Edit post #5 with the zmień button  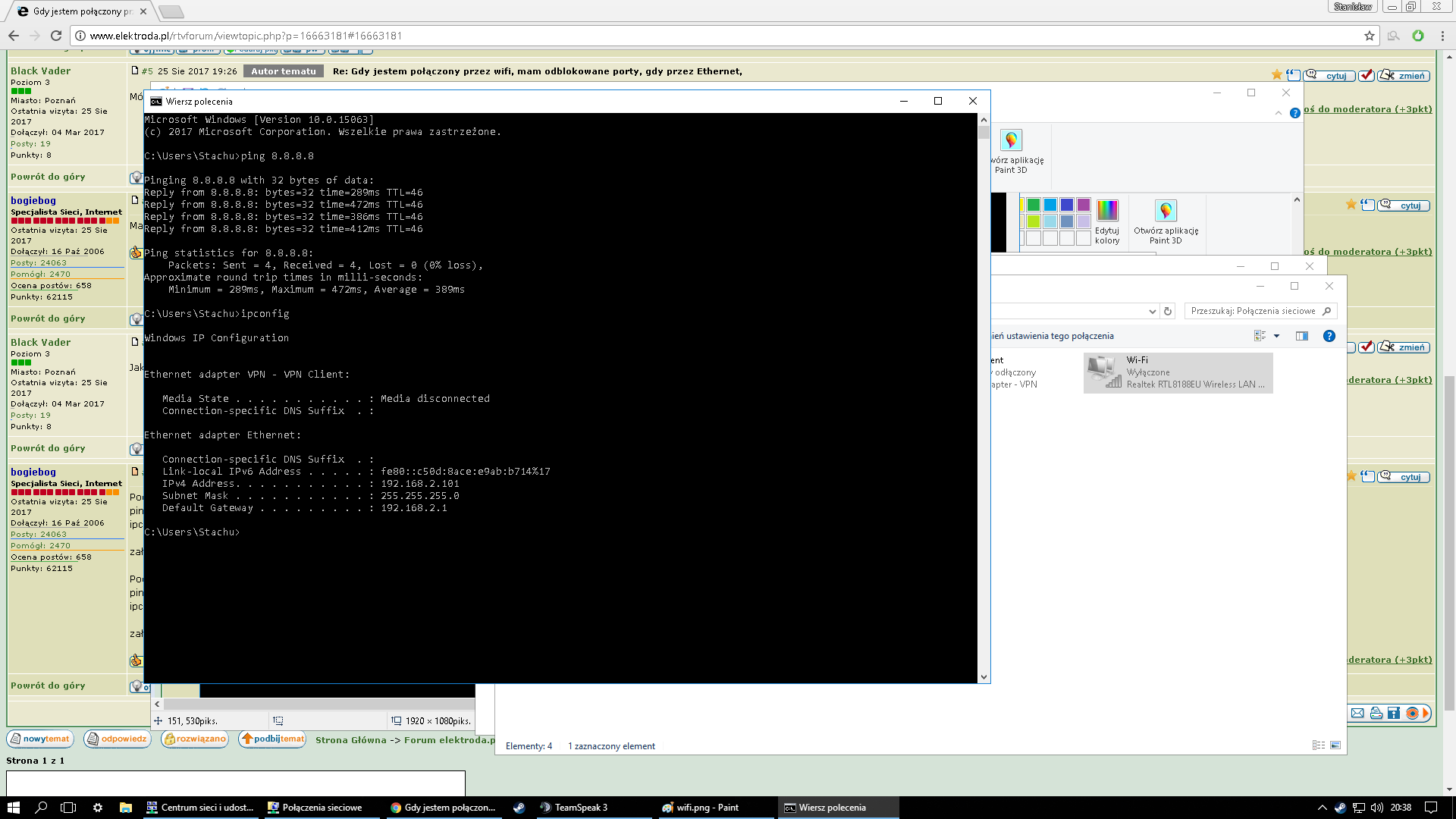tap(1404, 76)
